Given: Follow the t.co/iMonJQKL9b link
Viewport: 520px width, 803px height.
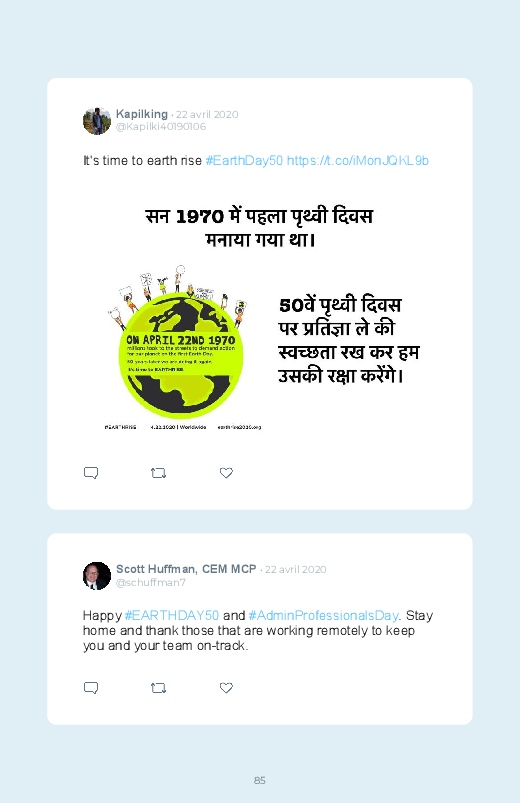Looking at the screenshot, I should pos(358,161).
